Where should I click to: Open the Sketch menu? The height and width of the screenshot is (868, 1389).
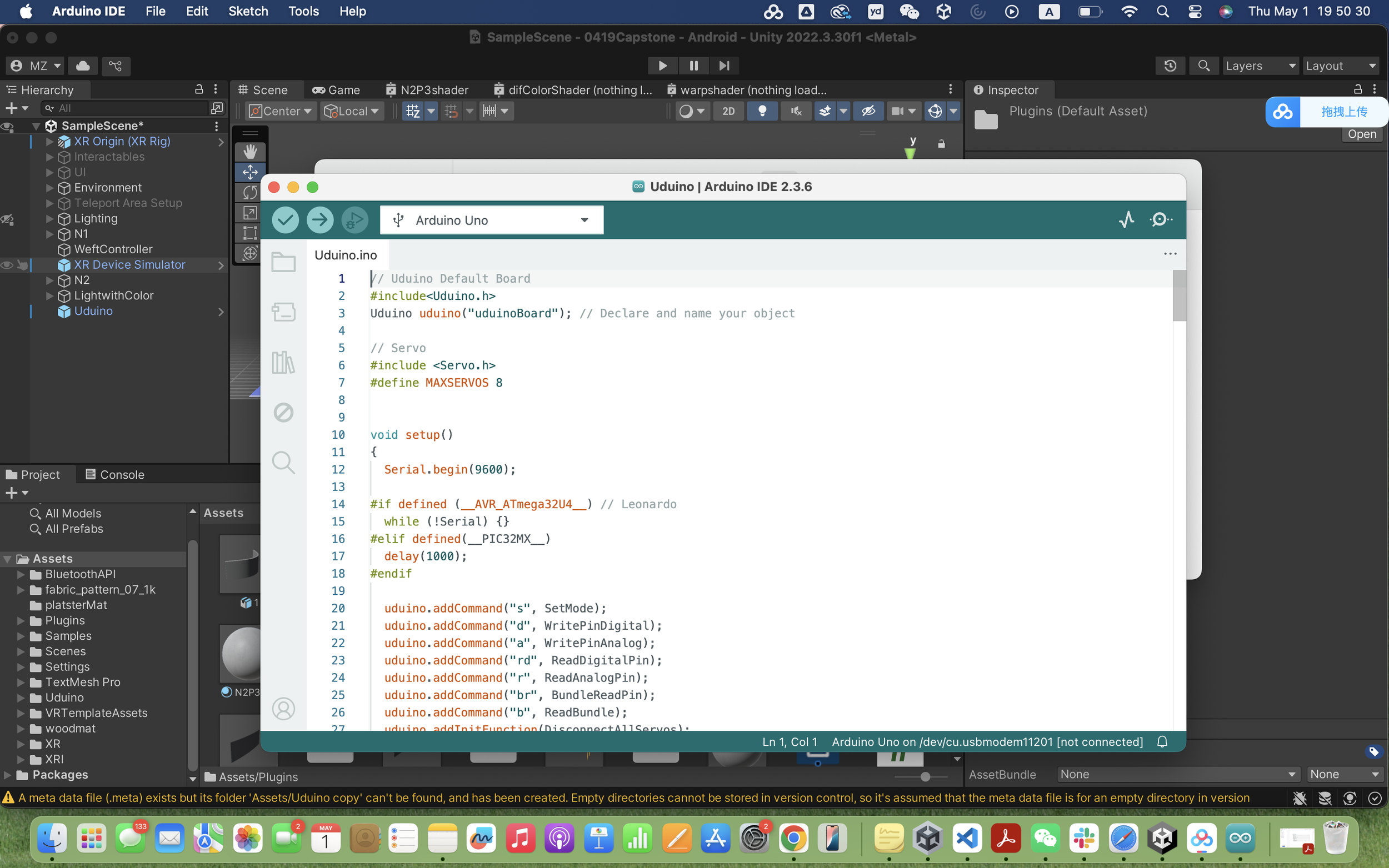(248, 11)
